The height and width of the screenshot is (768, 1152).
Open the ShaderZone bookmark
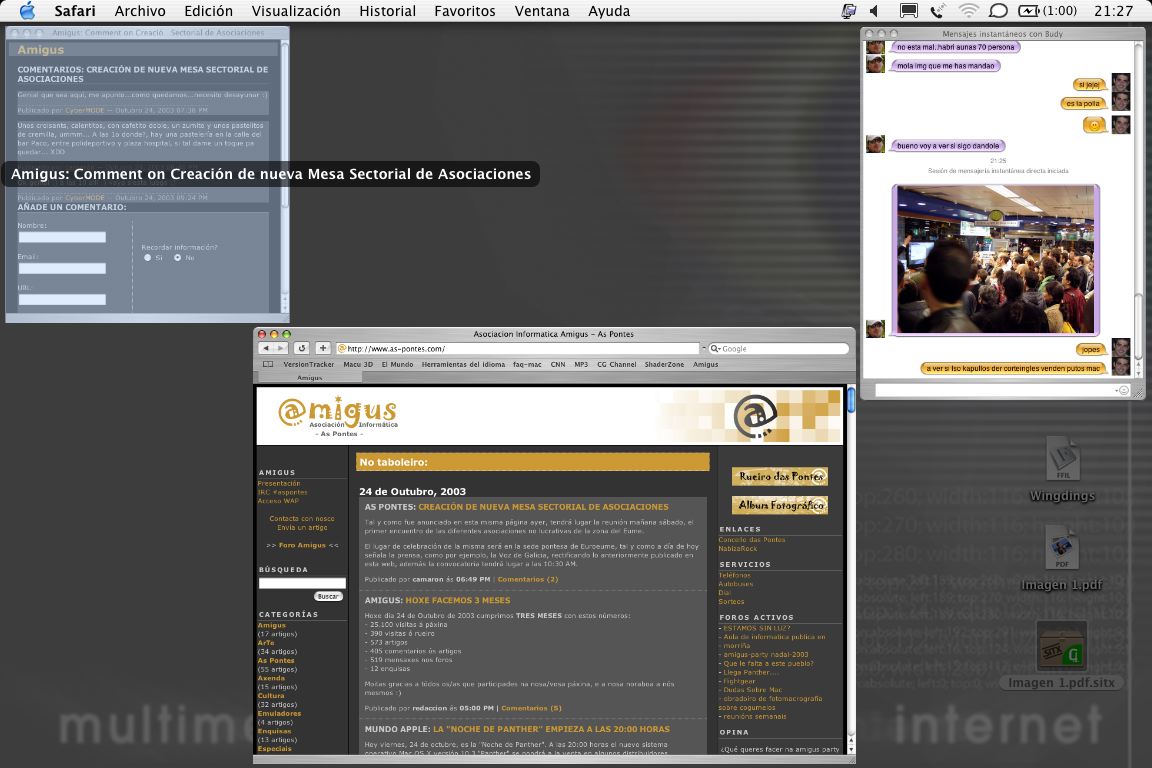click(664, 365)
